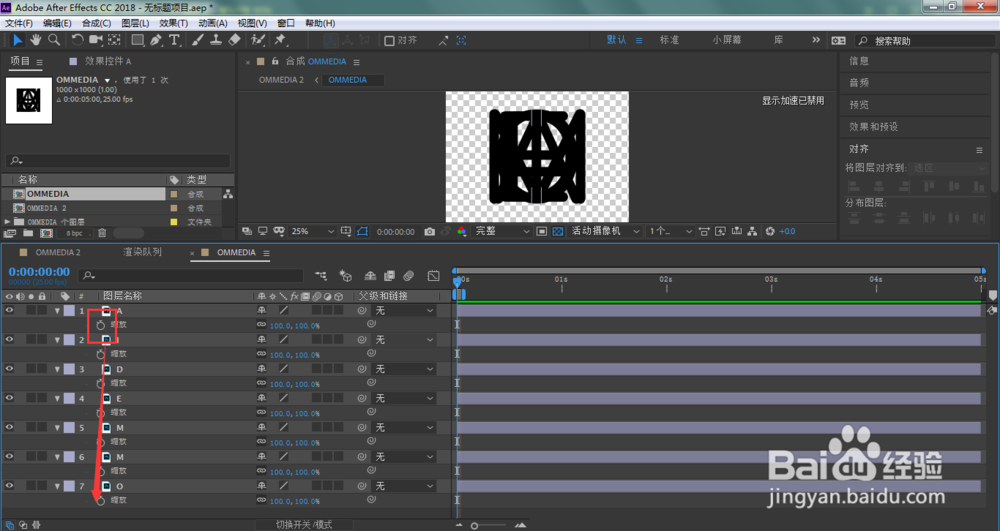Screen dimensions: 1000x531
Task: Enable frame blending for the composition
Action: (x=389, y=276)
